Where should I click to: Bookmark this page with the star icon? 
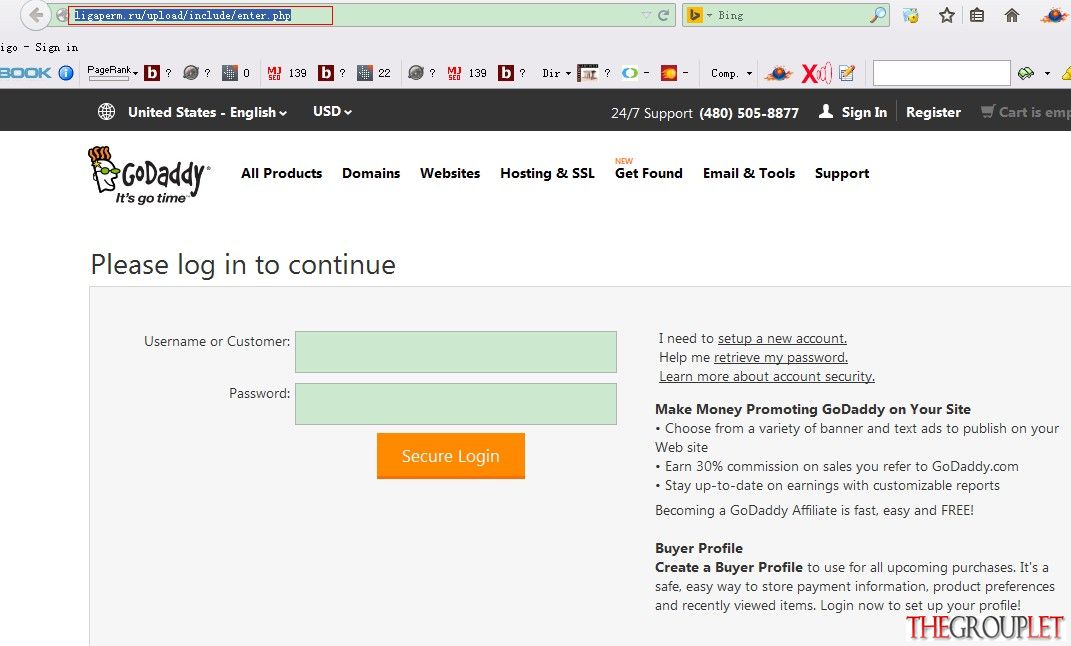coord(947,15)
